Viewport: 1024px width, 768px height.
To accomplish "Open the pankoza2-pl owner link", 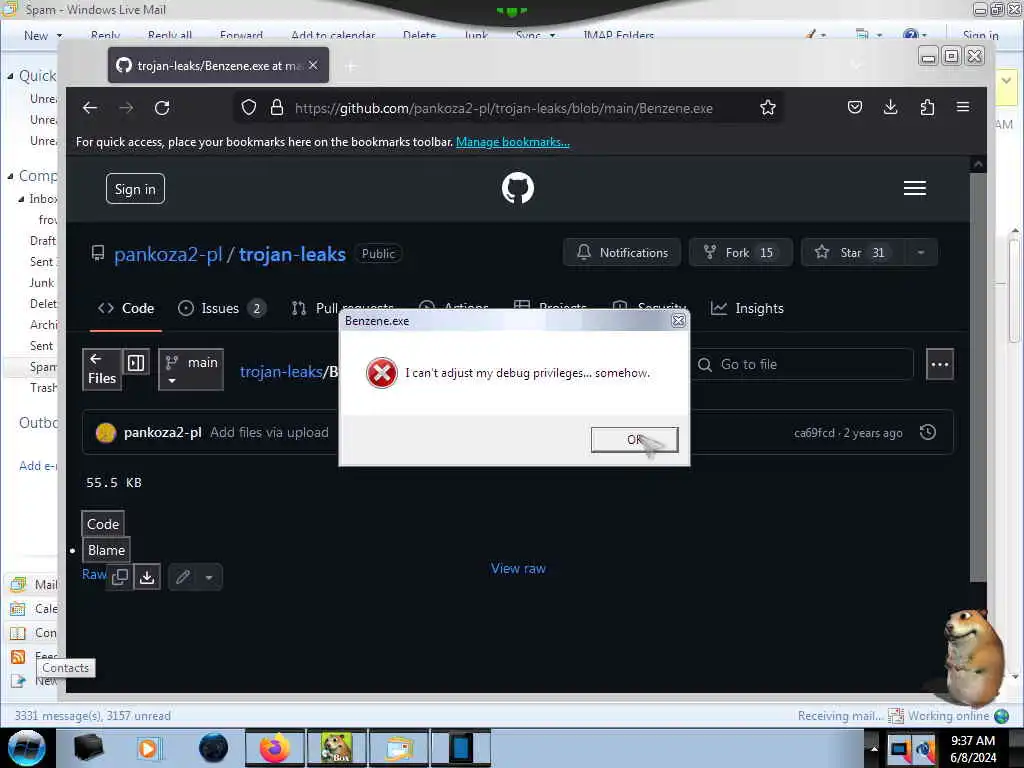I will (x=168, y=254).
